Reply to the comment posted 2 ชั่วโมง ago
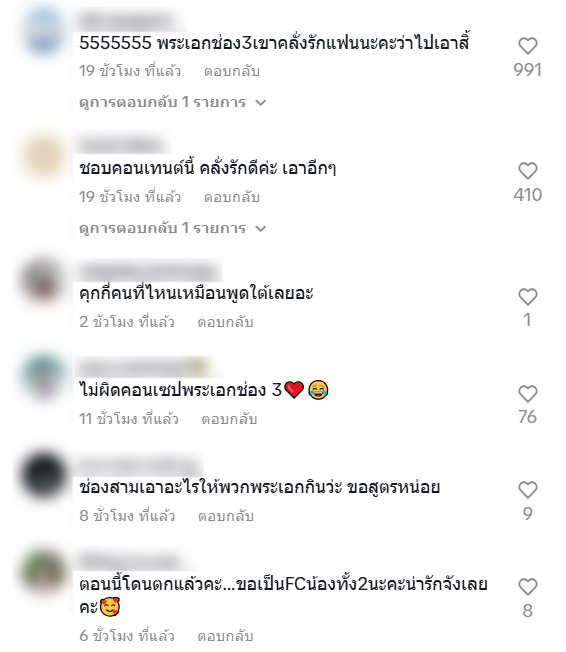This screenshot has height=652, width=566. (x=225, y=322)
